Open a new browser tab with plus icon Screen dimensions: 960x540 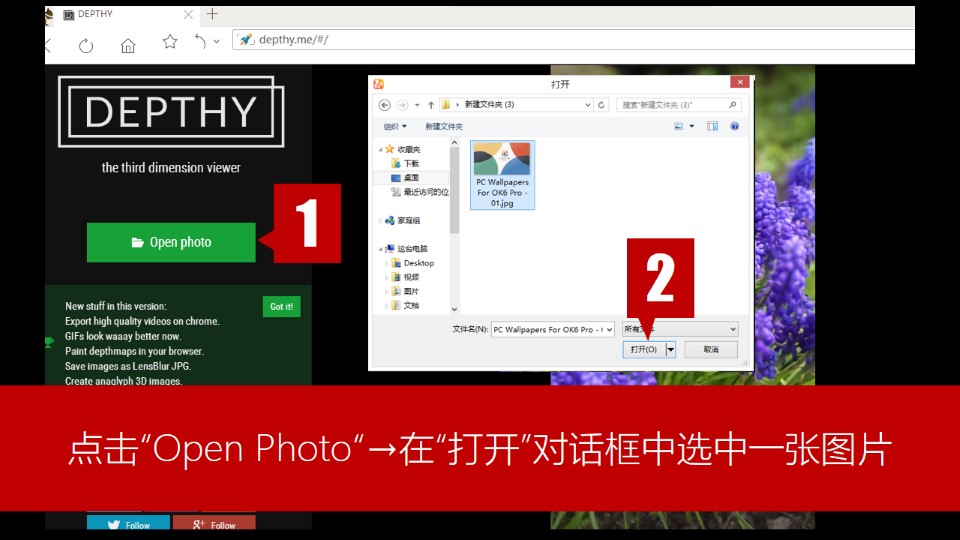click(x=212, y=14)
